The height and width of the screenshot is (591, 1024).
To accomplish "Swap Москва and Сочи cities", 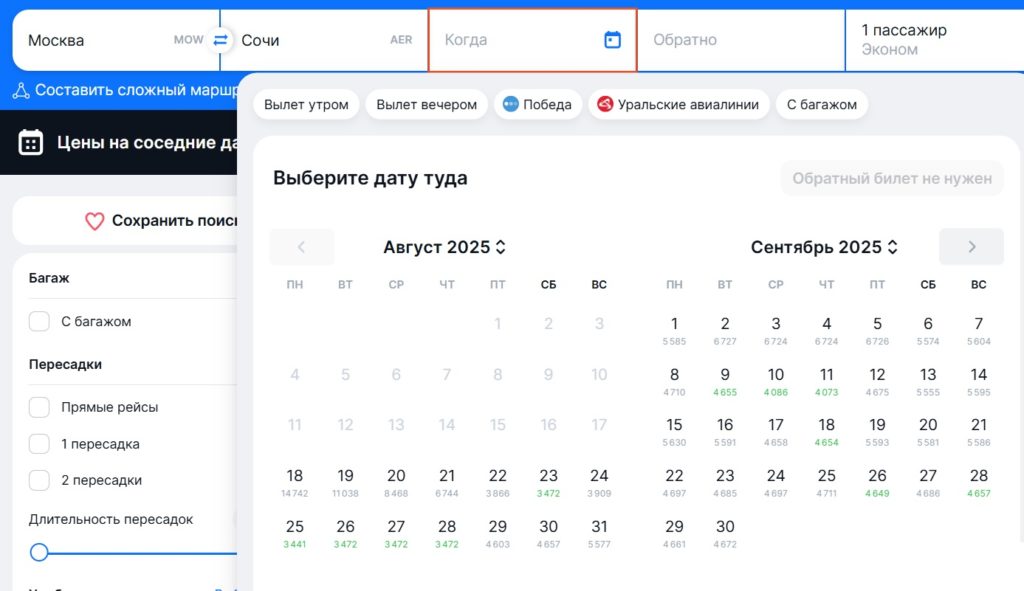I will (x=220, y=38).
